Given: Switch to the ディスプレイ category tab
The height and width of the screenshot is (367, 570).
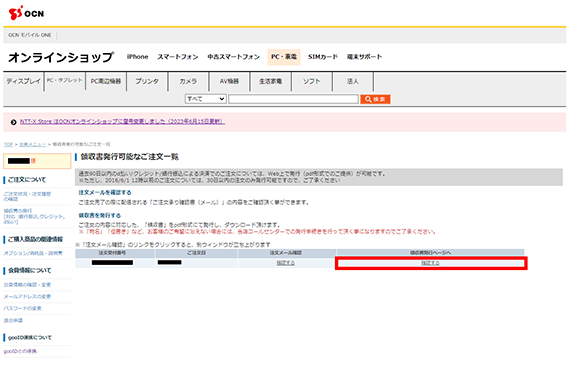Looking at the screenshot, I should (23, 81).
